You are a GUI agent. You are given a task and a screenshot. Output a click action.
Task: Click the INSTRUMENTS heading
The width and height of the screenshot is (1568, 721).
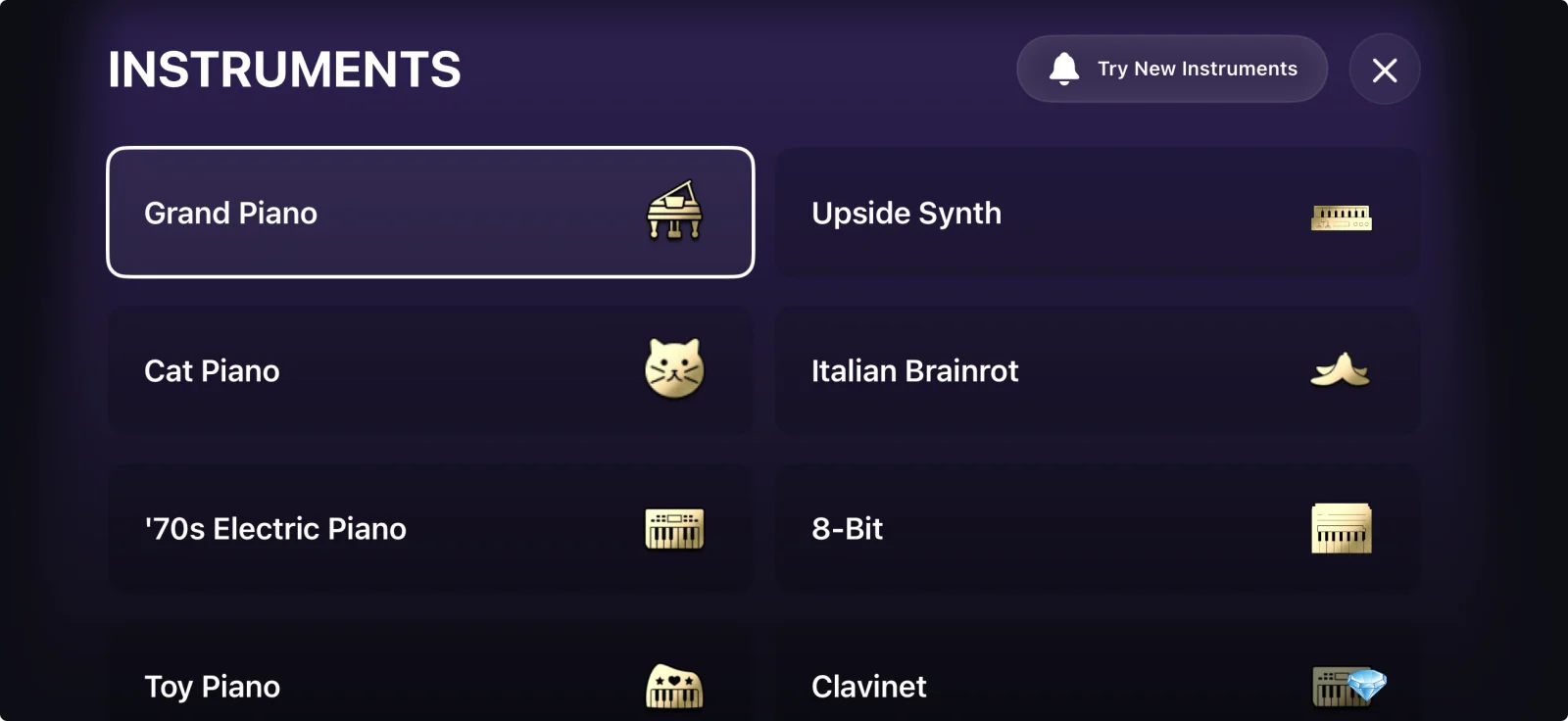284,70
